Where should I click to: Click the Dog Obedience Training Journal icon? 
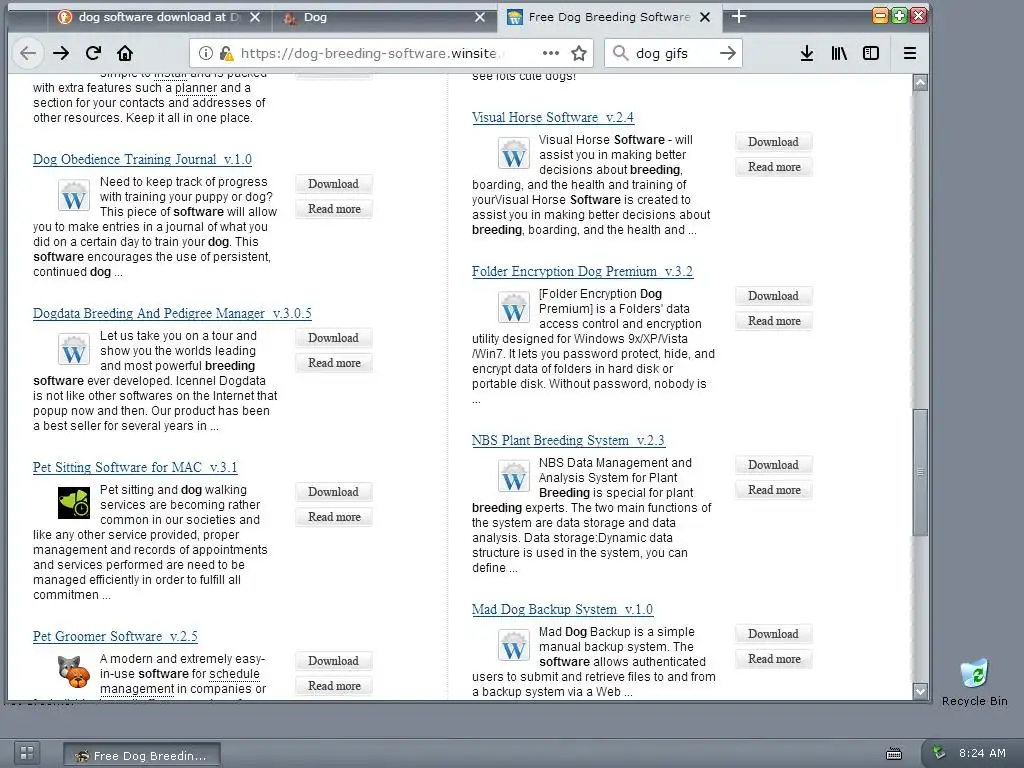coord(74,195)
